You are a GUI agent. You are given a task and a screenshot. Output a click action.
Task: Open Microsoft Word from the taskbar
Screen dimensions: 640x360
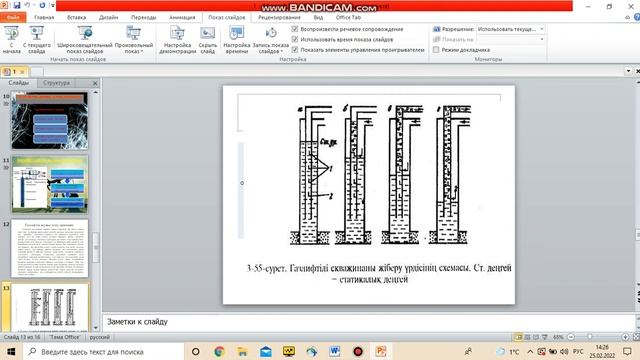coord(335,351)
